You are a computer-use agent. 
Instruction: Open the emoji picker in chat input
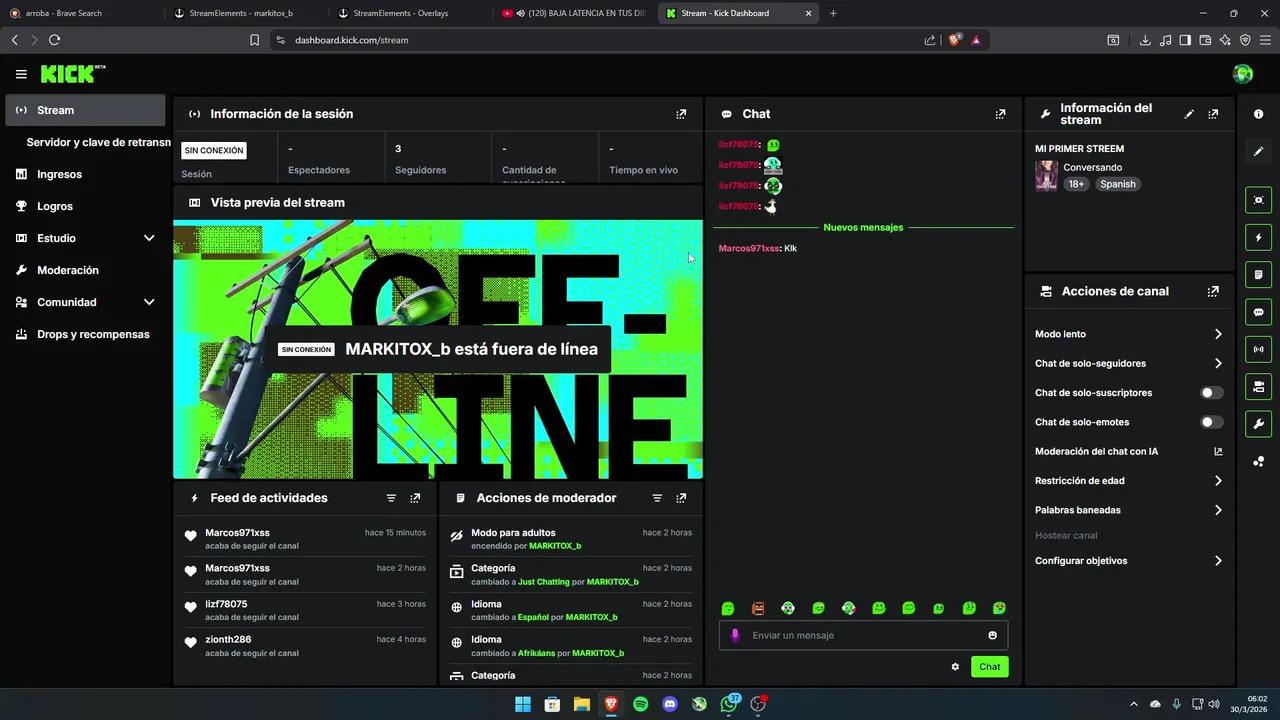point(992,635)
